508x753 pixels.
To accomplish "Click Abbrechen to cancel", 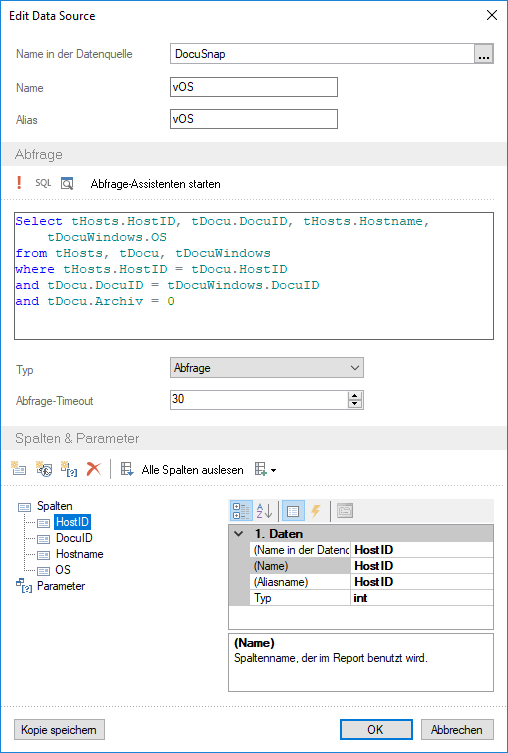I will point(457,730).
